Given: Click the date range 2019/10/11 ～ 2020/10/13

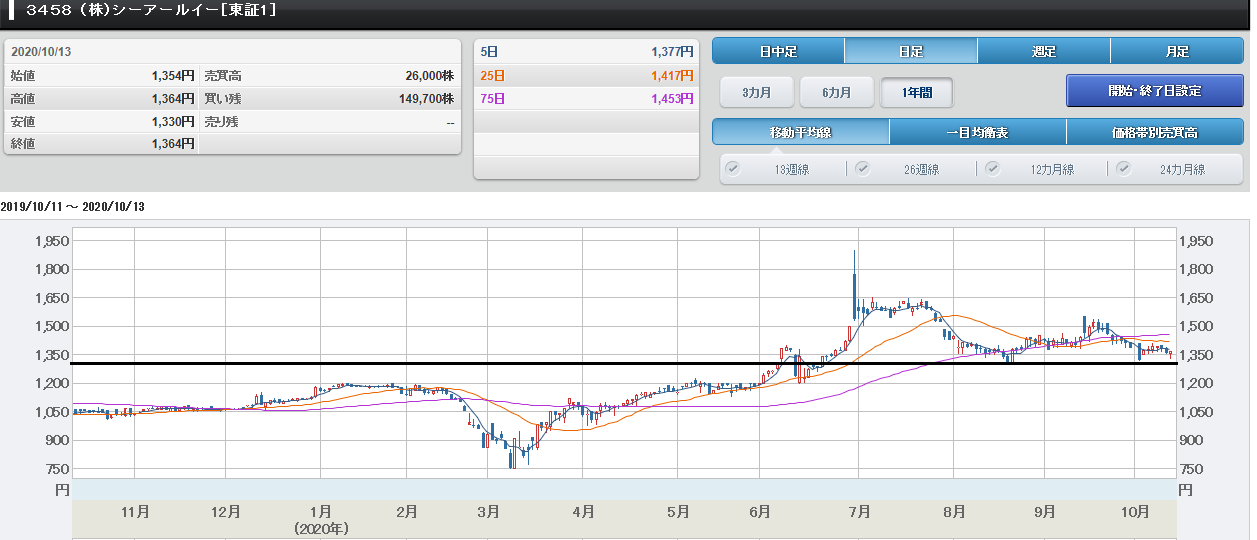Looking at the screenshot, I should coord(73,206).
